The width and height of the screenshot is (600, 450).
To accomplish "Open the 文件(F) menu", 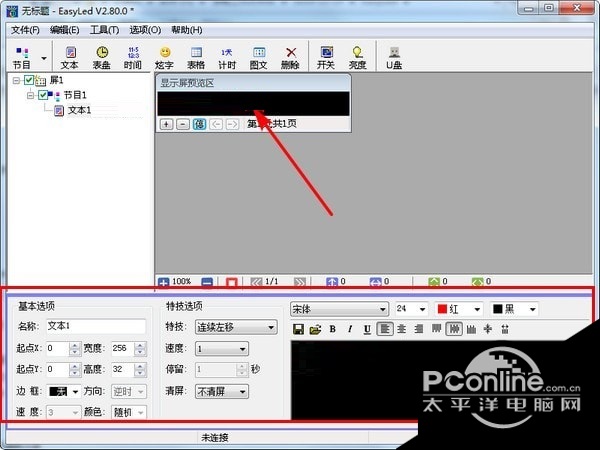I will coord(25,30).
